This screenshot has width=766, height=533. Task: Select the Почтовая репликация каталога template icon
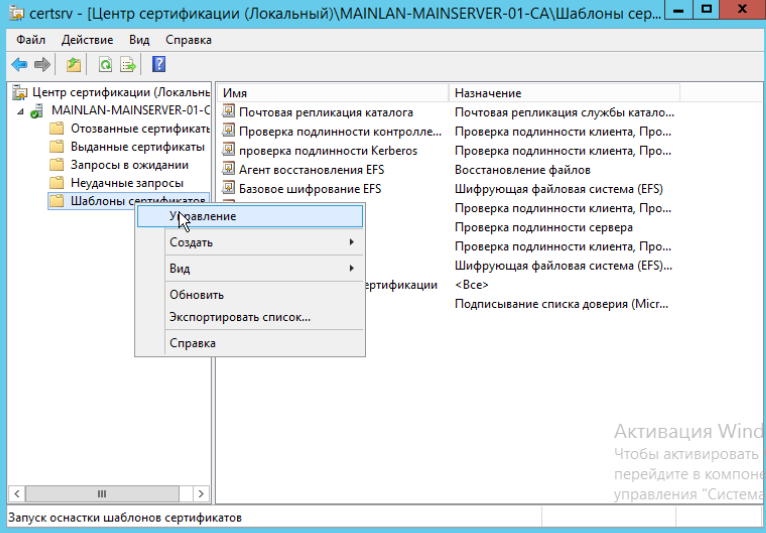click(229, 112)
